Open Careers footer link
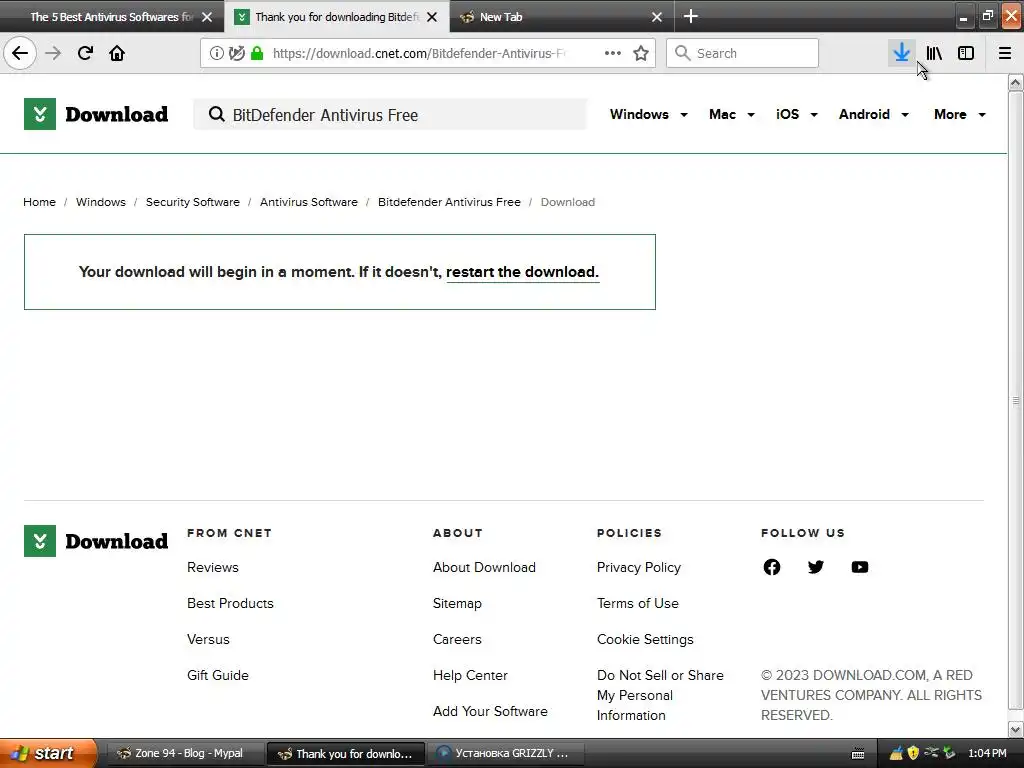Screen dimensions: 1024x768 [457, 639]
